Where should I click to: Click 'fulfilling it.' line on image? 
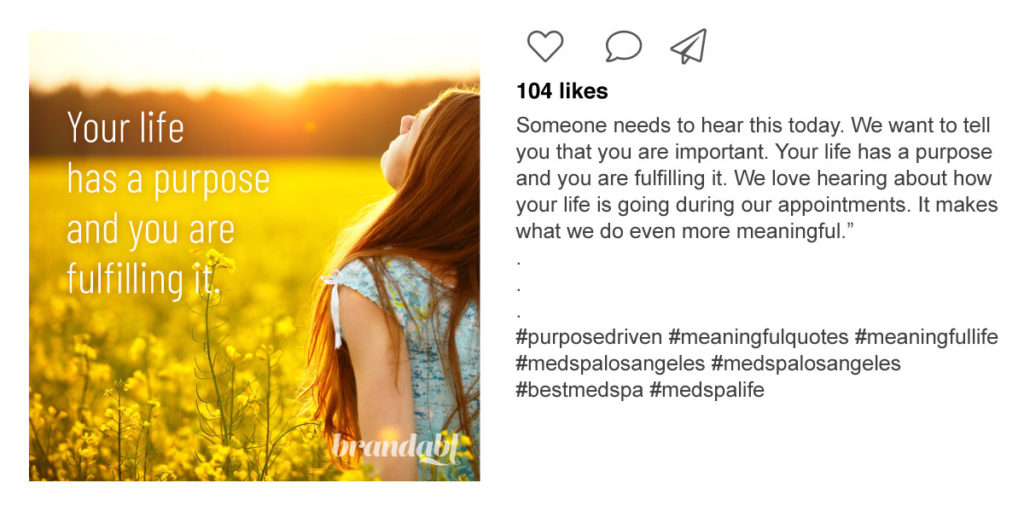pos(143,279)
